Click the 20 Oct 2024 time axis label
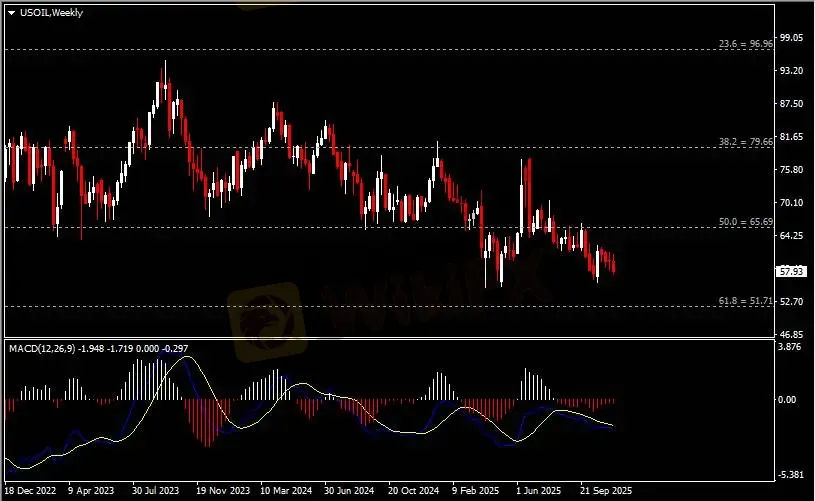 click(x=414, y=492)
